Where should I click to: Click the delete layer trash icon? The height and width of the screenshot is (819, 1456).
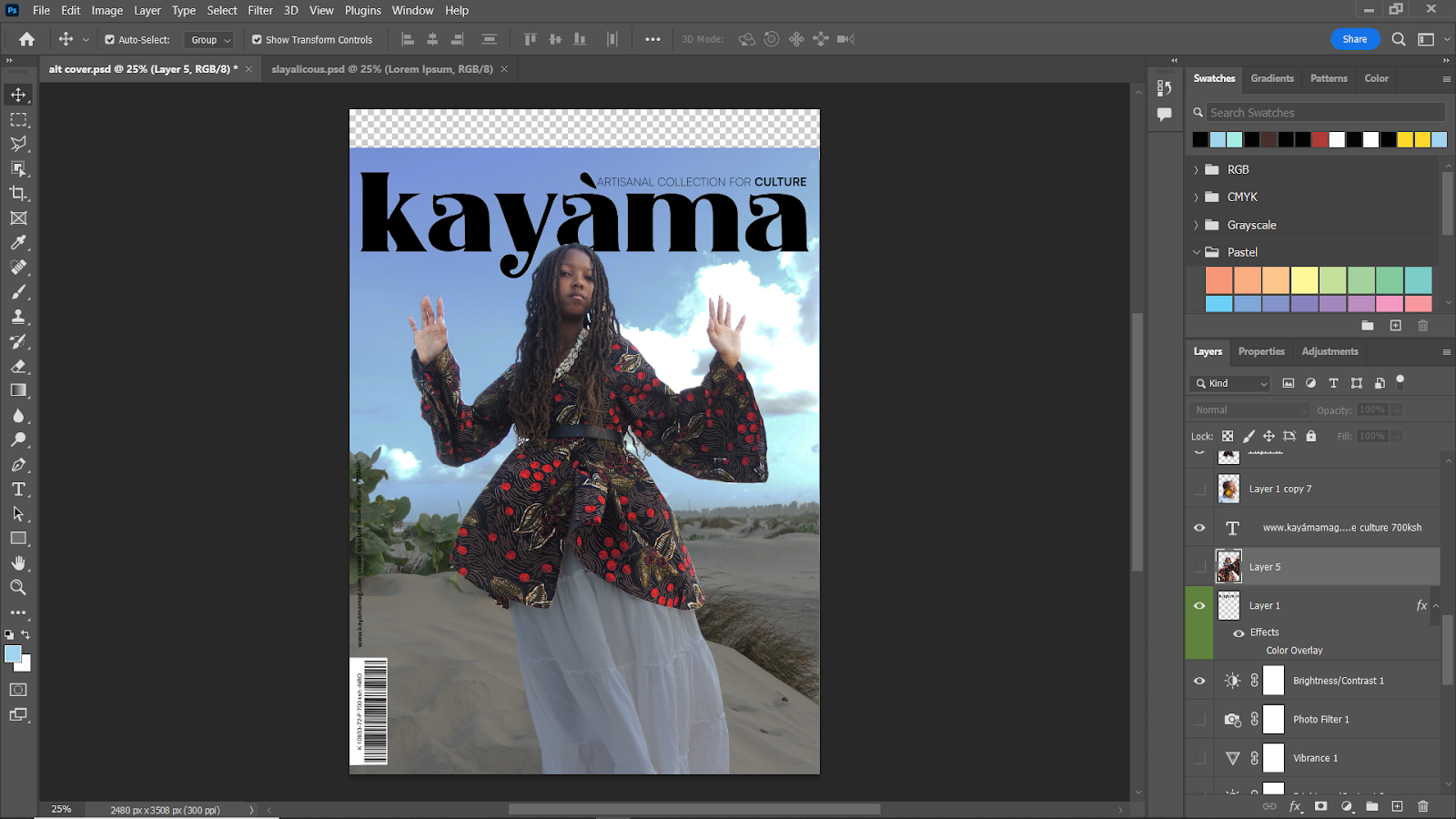[1423, 806]
